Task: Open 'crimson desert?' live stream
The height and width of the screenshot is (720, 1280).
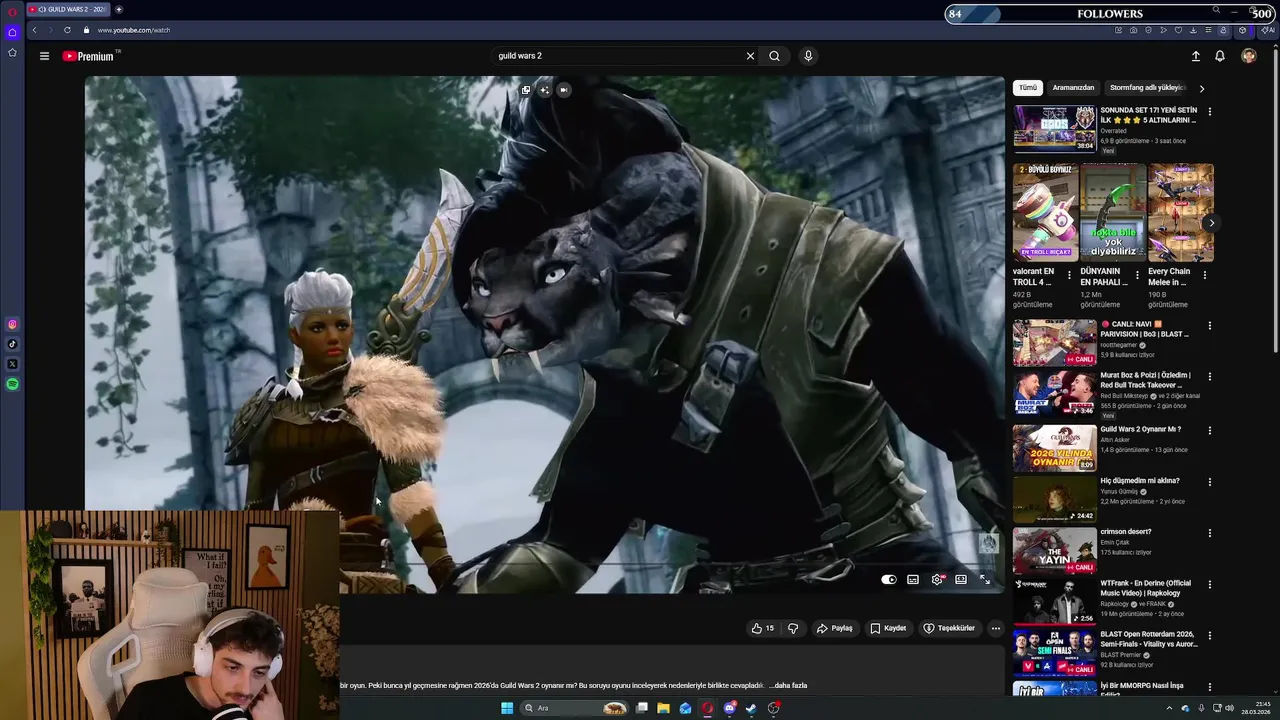Action: coord(1126,532)
